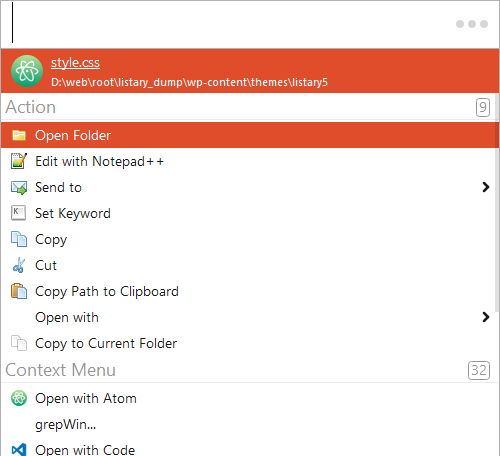Click the Set Keyword K icon
500x456 pixels.
(x=18, y=213)
